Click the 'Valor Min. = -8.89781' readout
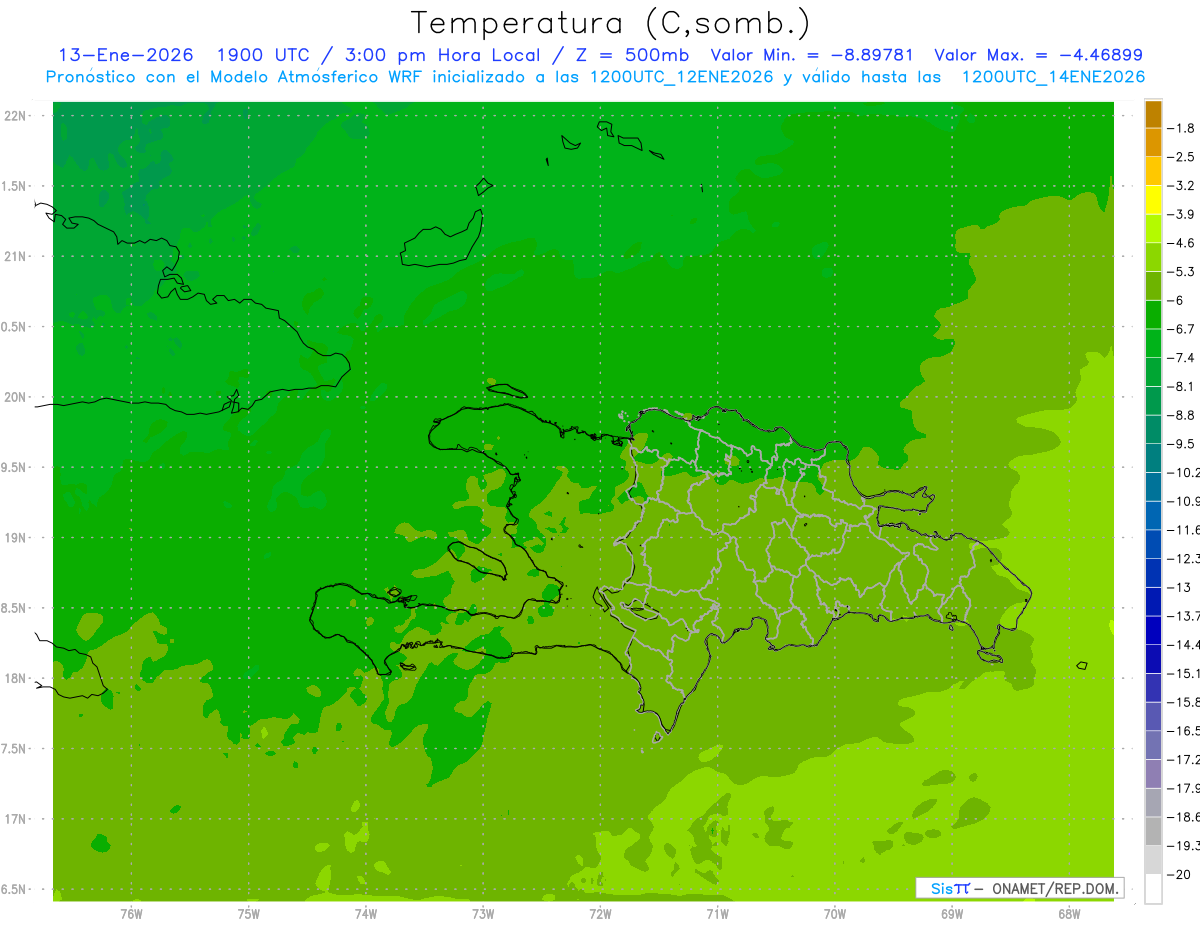This screenshot has width=1200, height=927. [811, 55]
